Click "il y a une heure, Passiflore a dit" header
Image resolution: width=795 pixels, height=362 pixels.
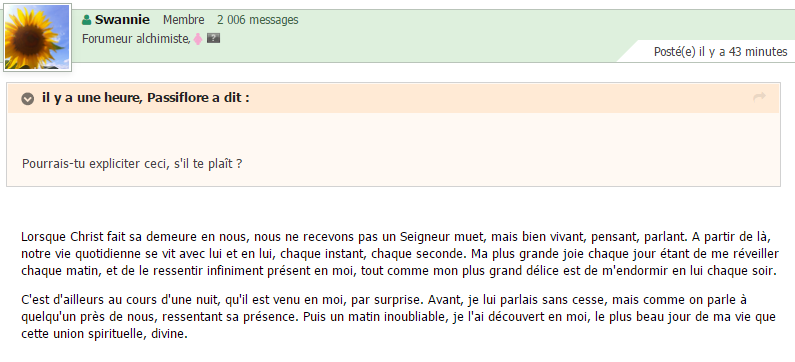pyautogui.click(x=146, y=98)
